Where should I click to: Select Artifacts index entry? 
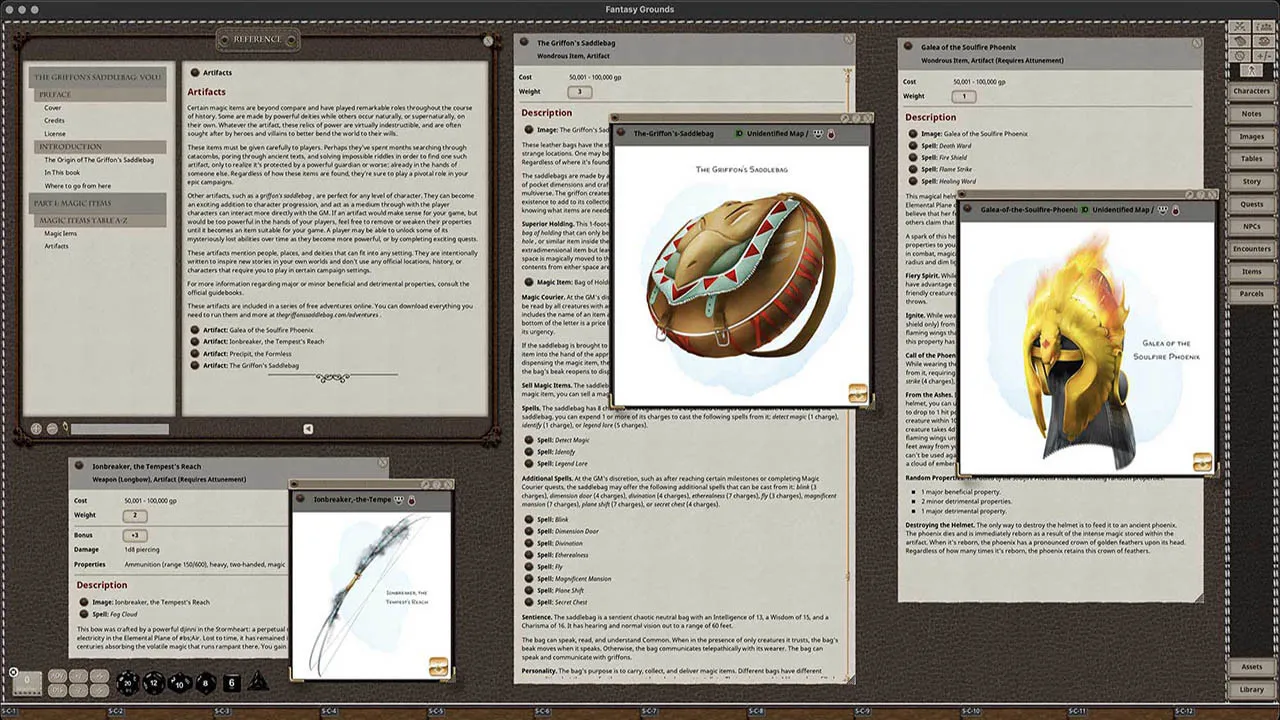(x=57, y=246)
